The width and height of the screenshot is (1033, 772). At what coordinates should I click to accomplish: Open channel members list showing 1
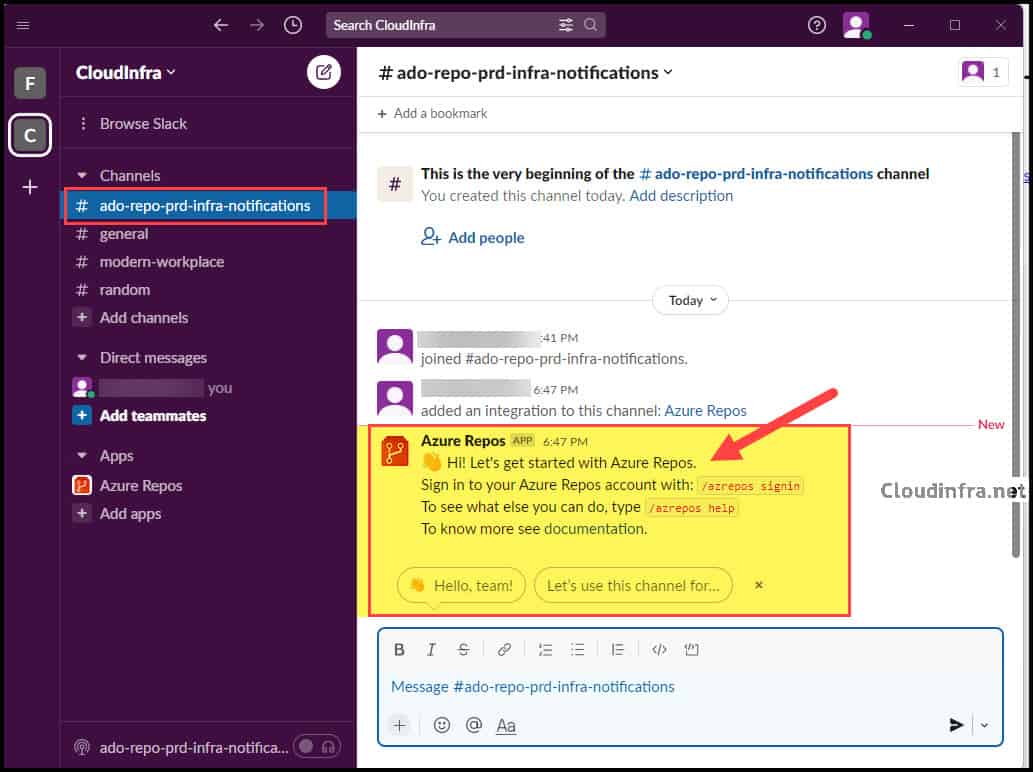coord(982,72)
